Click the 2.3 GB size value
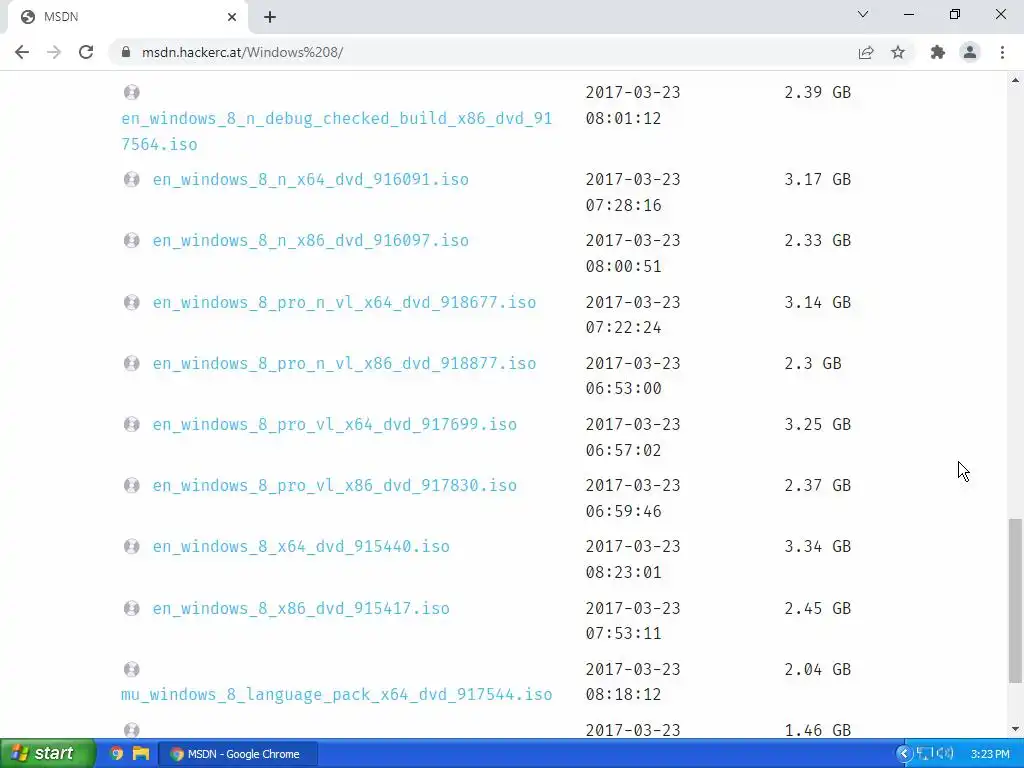This screenshot has width=1024, height=768. point(813,363)
